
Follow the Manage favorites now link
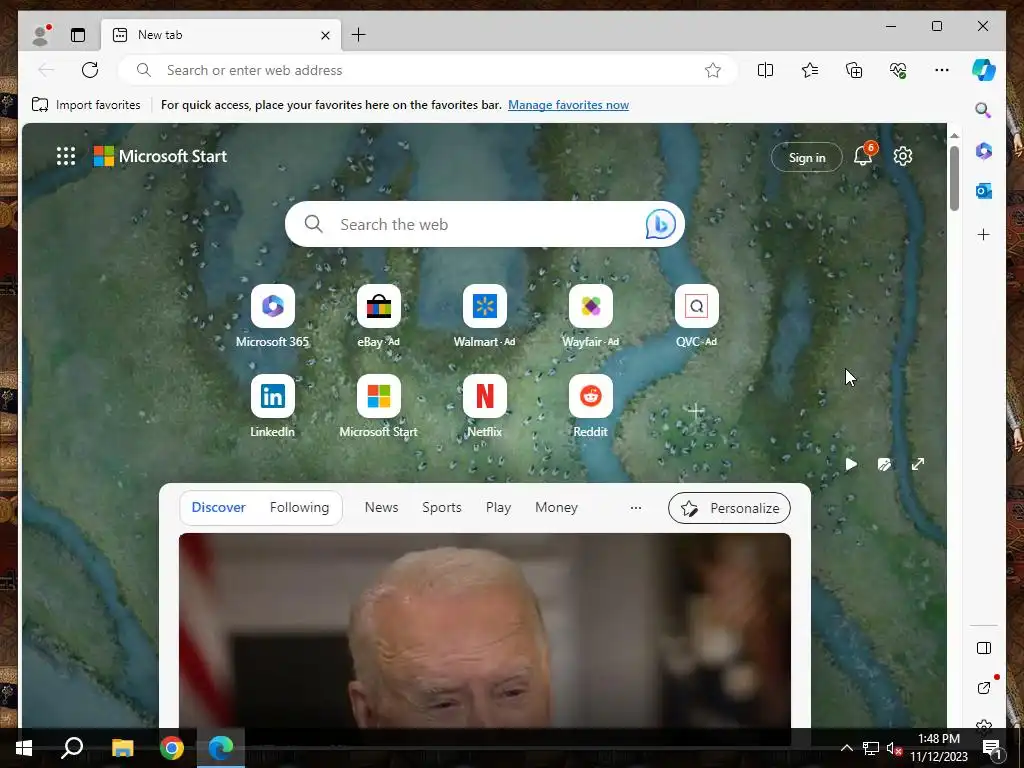(568, 104)
